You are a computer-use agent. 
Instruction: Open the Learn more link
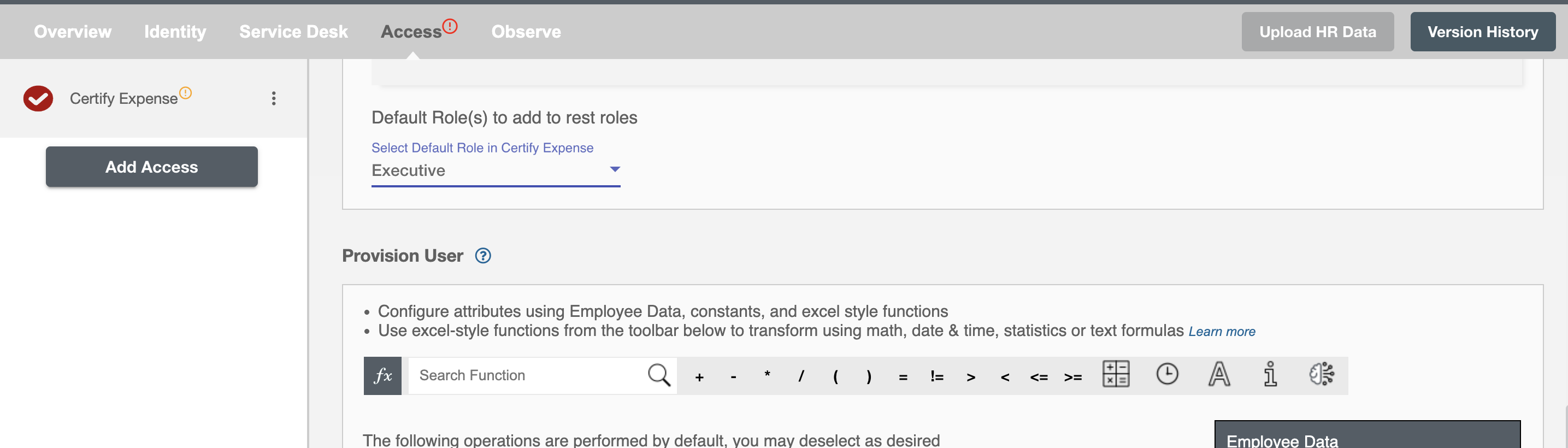[1222, 331]
